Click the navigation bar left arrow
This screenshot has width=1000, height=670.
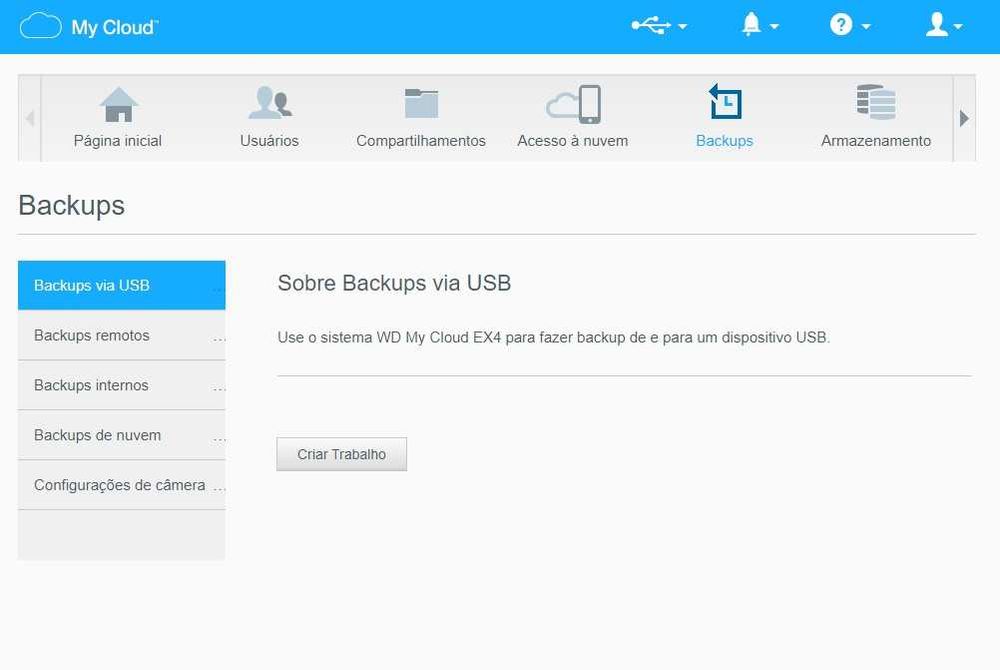pyautogui.click(x=29, y=119)
